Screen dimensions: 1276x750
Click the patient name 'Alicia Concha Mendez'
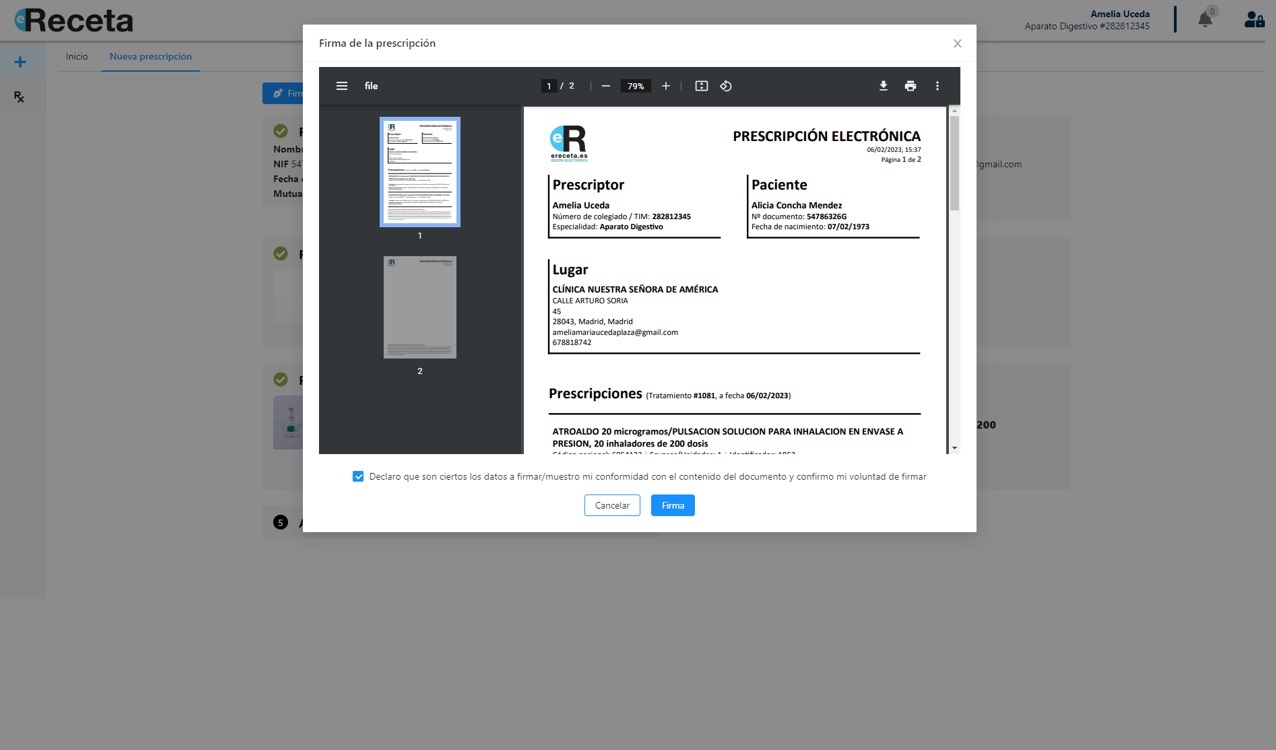coord(797,206)
